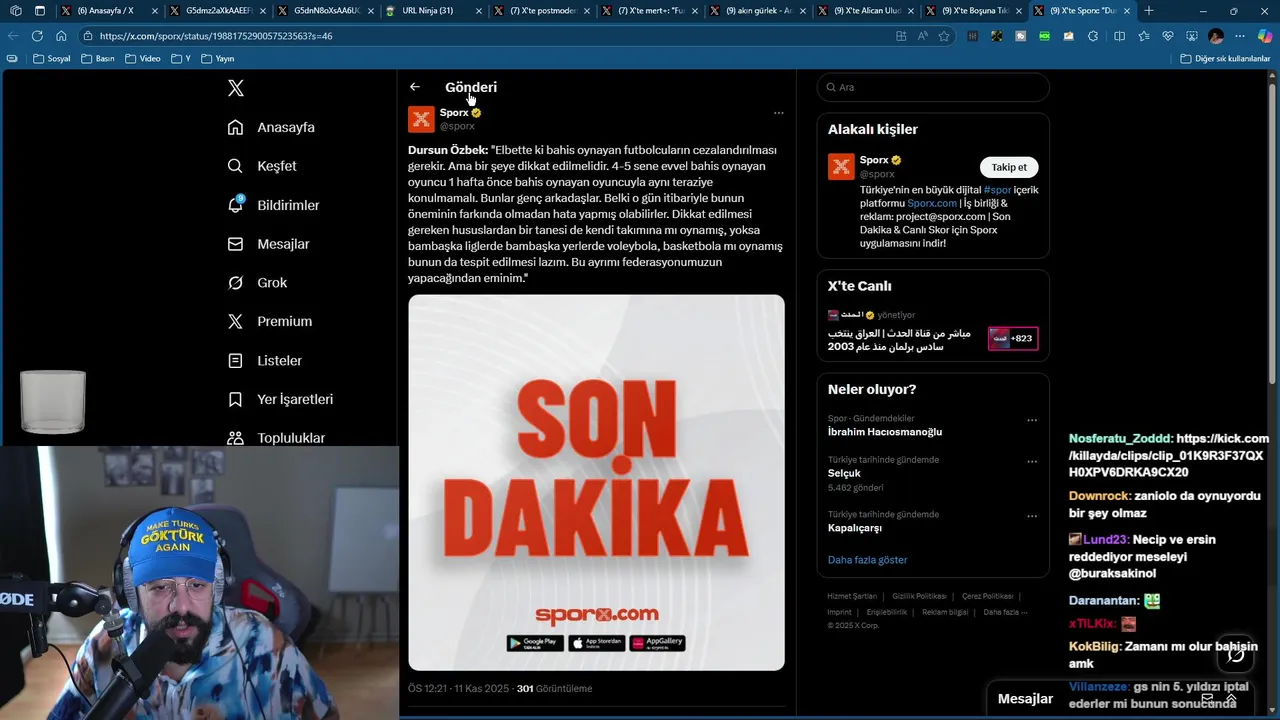Follow Sporx with Takip et button
This screenshot has width=1280, height=720.
tap(1009, 167)
